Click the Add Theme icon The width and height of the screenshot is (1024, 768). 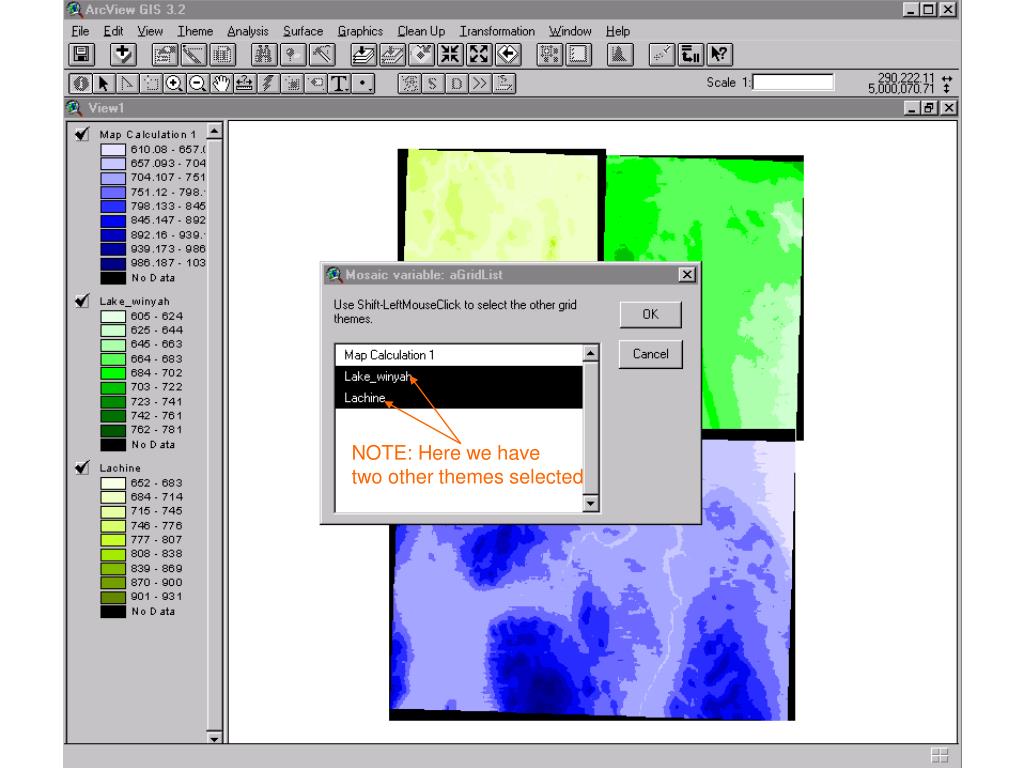pyautogui.click(x=123, y=54)
